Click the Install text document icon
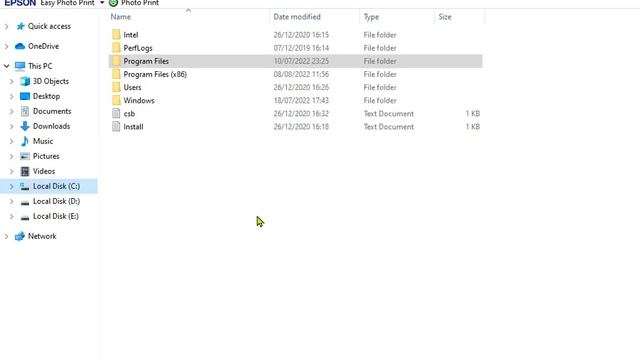Image resolution: width=640 pixels, height=360 pixels. (116, 127)
